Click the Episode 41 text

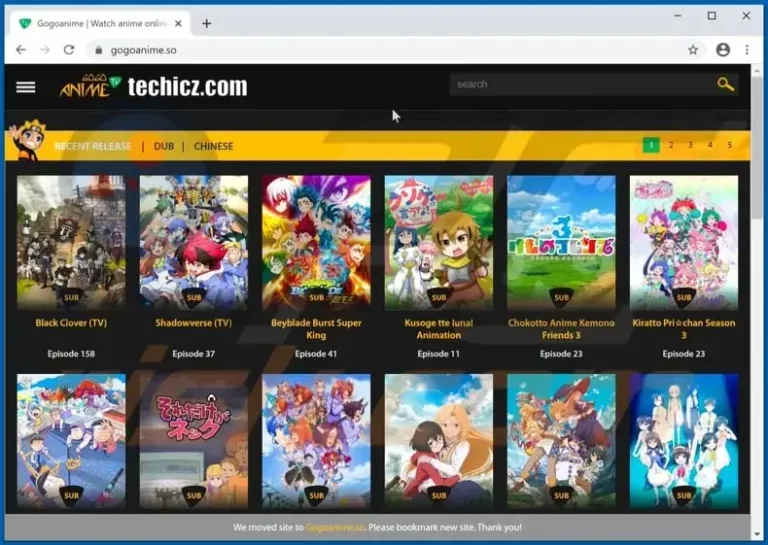pos(316,354)
